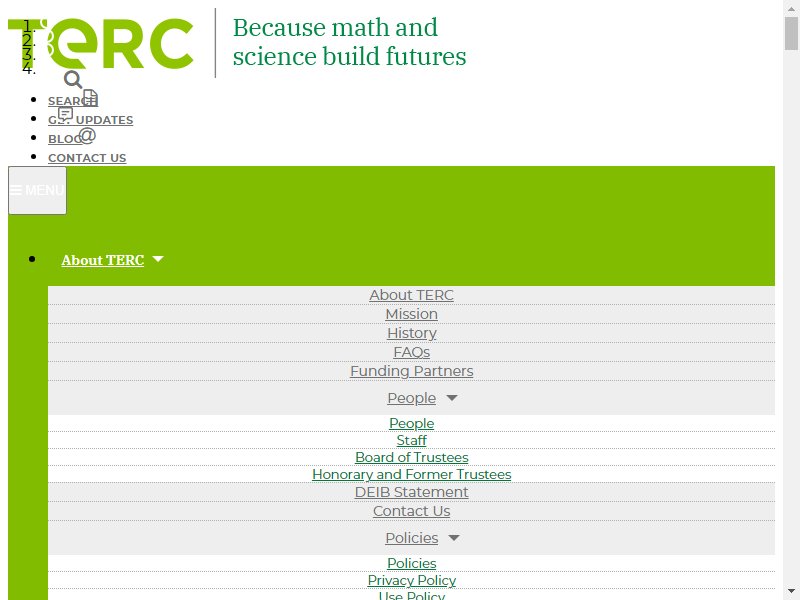The height and width of the screenshot is (600, 800).
Task: Click the page scrollbar down arrow
Action: pos(791,592)
